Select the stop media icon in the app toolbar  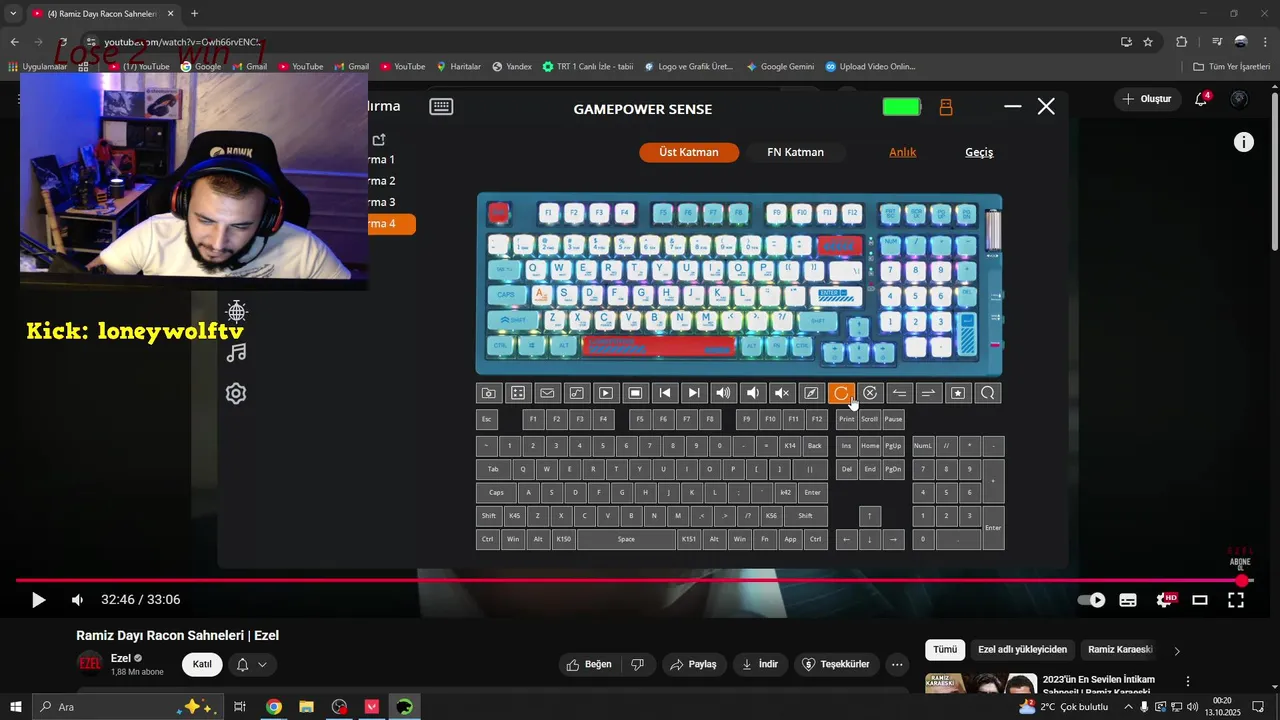point(635,393)
